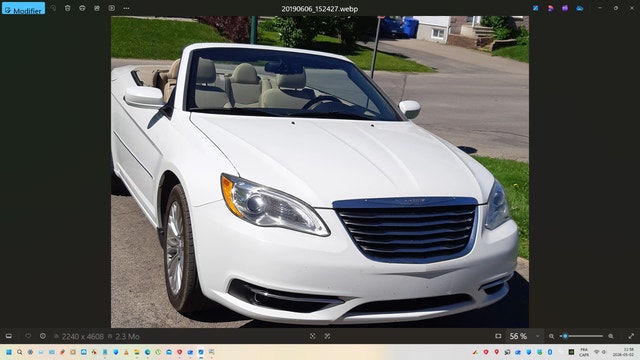Open the VLC cone icon in taskbar
640x360 pixels.
[126, 352]
